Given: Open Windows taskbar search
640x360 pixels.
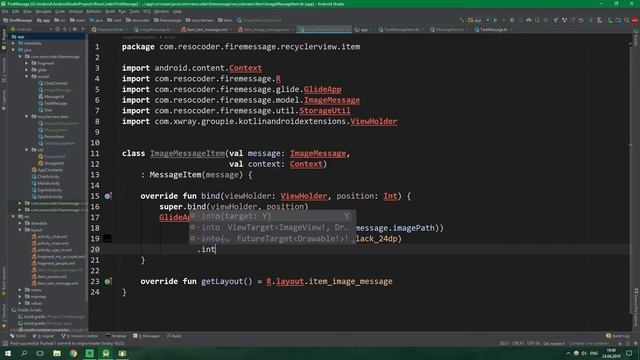Looking at the screenshot, I should (x=24, y=353).
